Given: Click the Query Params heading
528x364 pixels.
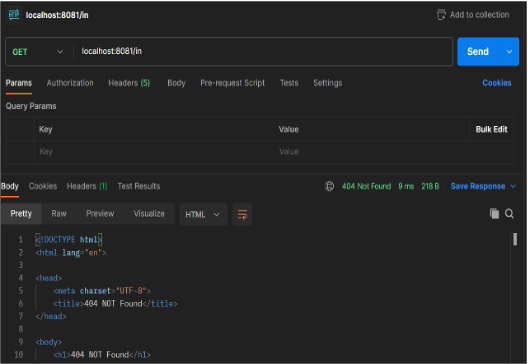Looking at the screenshot, I should pos(31,106).
